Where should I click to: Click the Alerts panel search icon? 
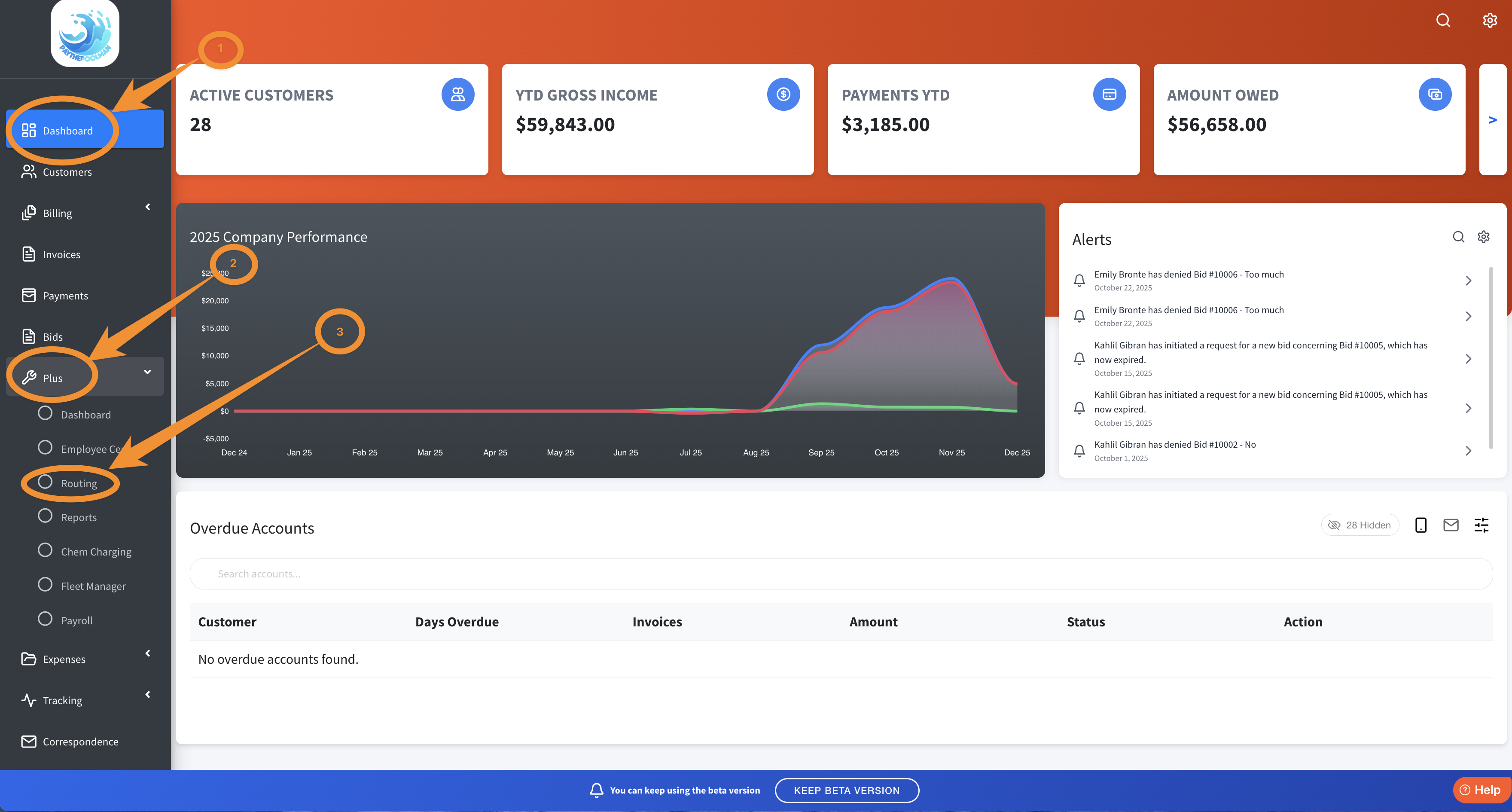tap(1458, 237)
